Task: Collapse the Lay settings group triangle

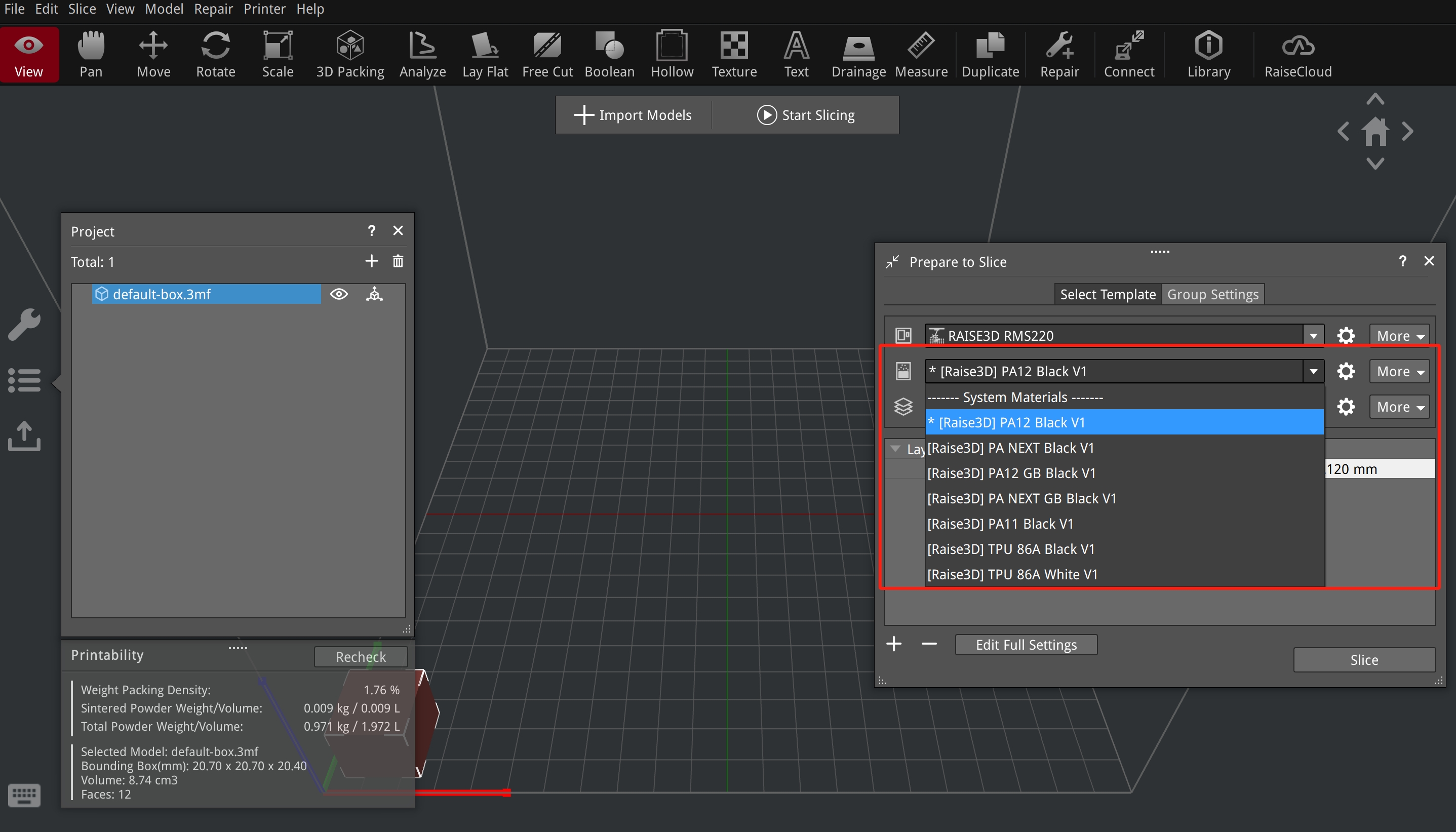Action: [x=895, y=449]
